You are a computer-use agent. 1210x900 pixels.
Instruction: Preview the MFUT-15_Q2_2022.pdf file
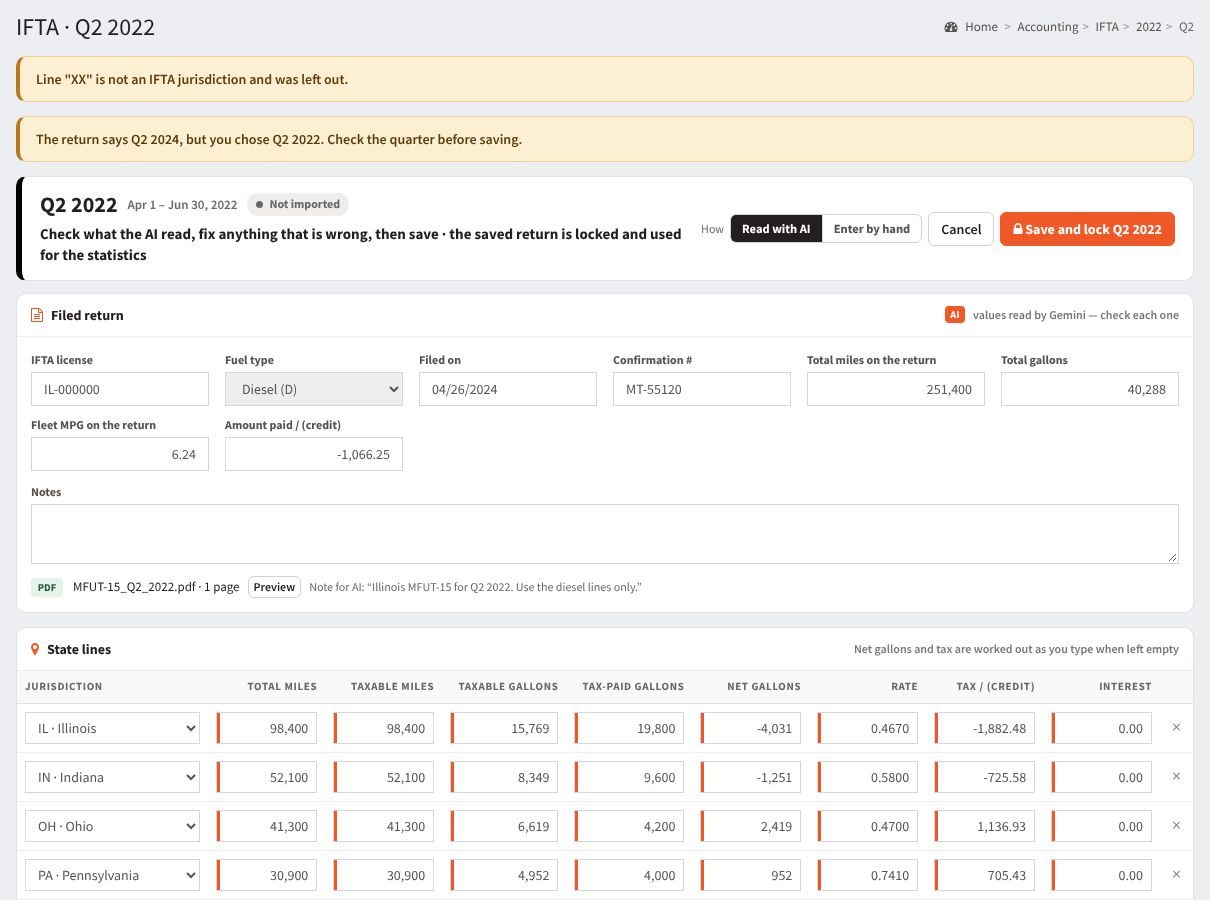(274, 587)
